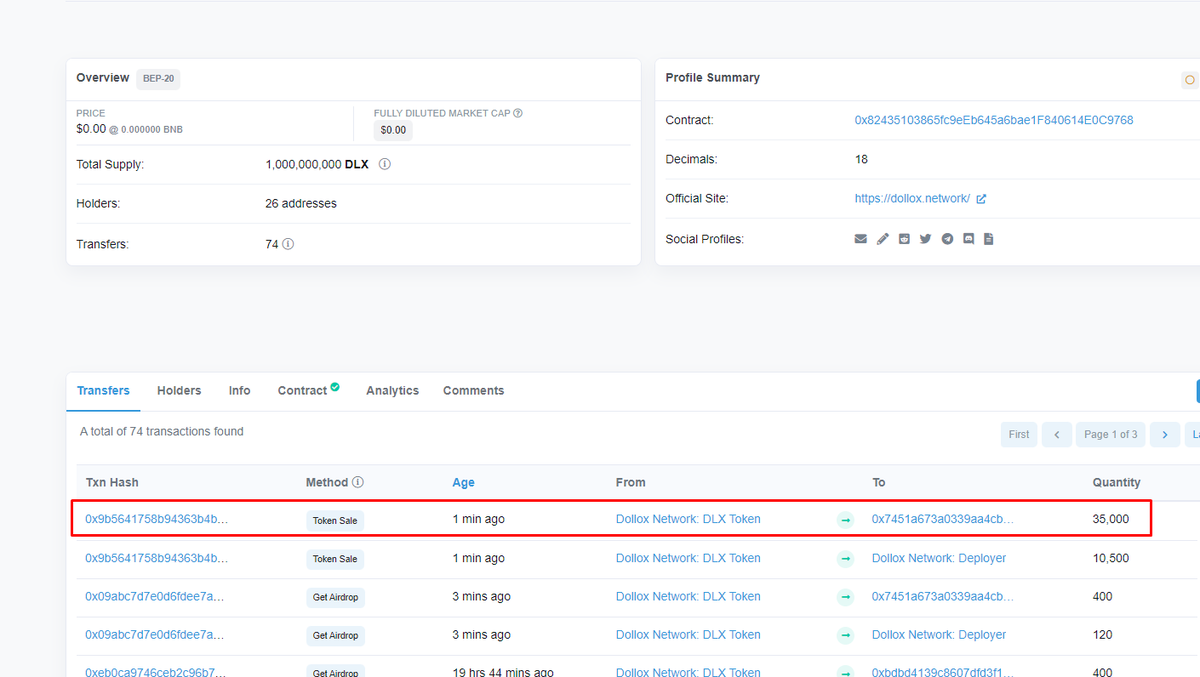Go to the next page arrow
The width and height of the screenshot is (1200, 677).
click(x=1165, y=434)
